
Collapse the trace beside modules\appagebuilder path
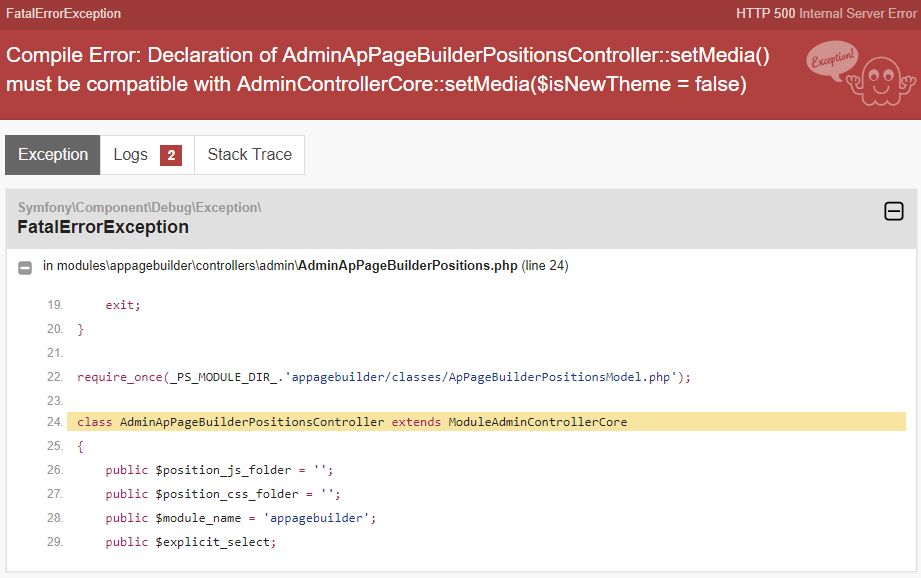coord(25,267)
